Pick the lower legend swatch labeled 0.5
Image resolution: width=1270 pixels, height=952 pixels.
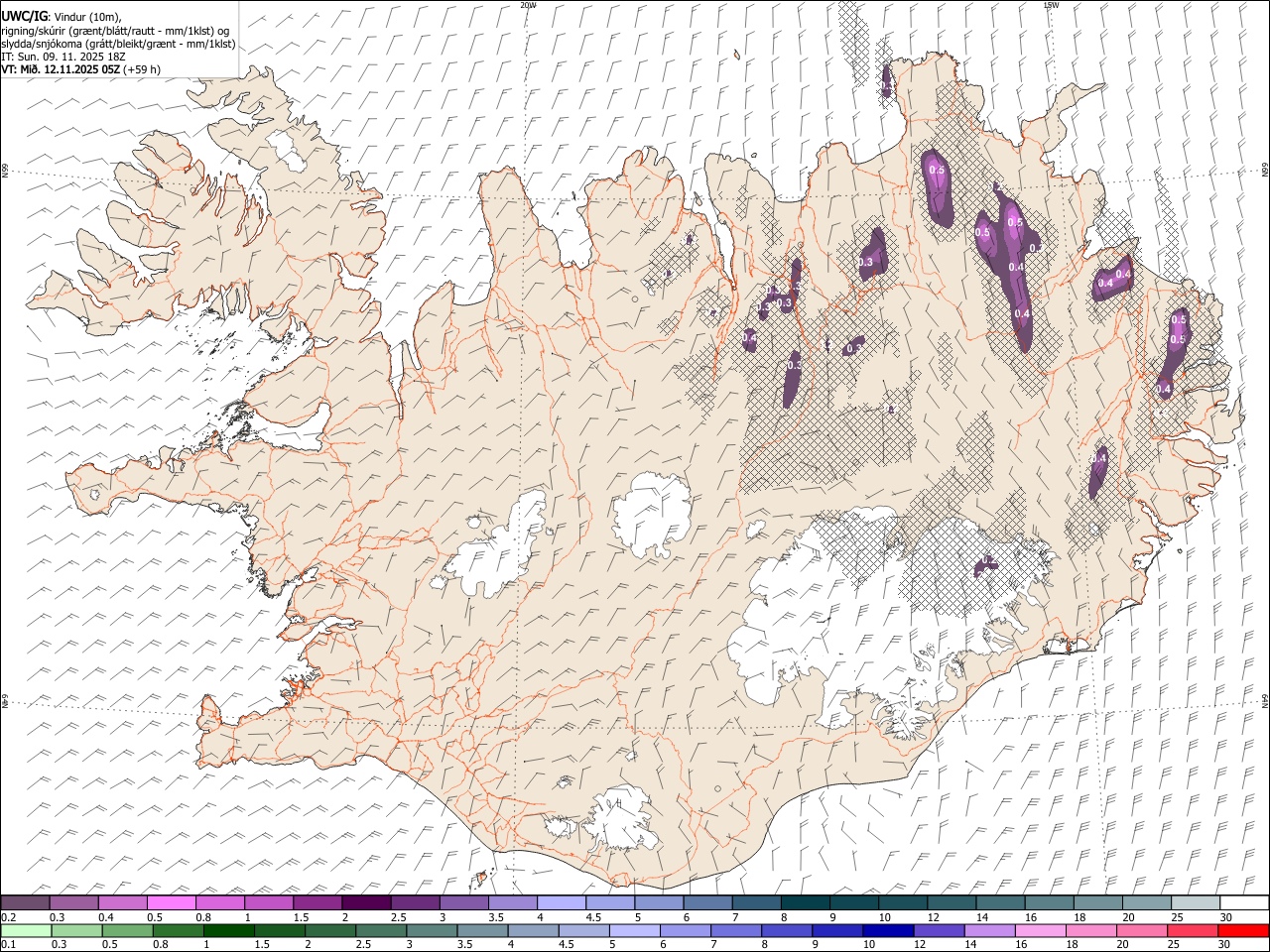point(127,930)
